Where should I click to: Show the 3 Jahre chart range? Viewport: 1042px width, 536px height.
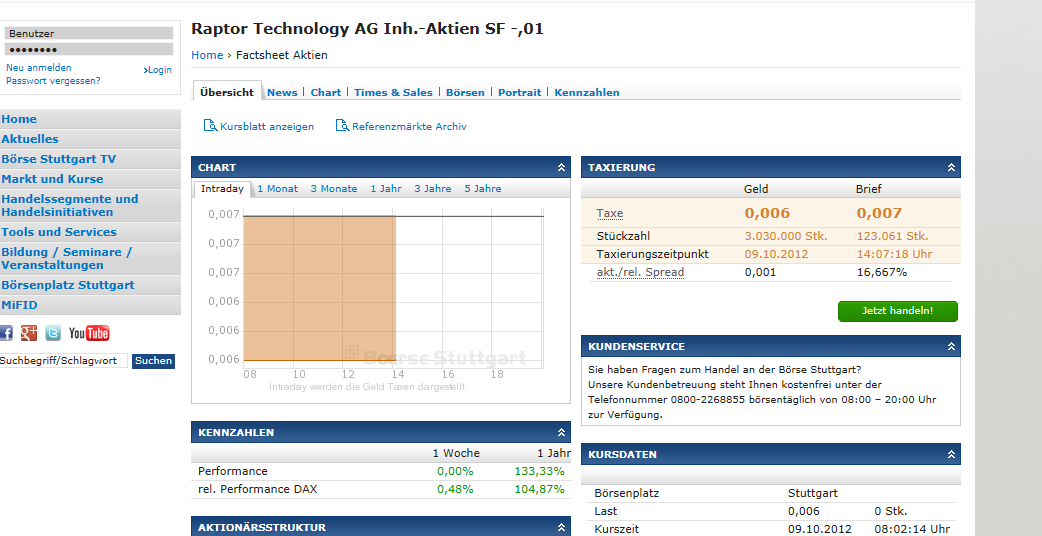click(433, 189)
